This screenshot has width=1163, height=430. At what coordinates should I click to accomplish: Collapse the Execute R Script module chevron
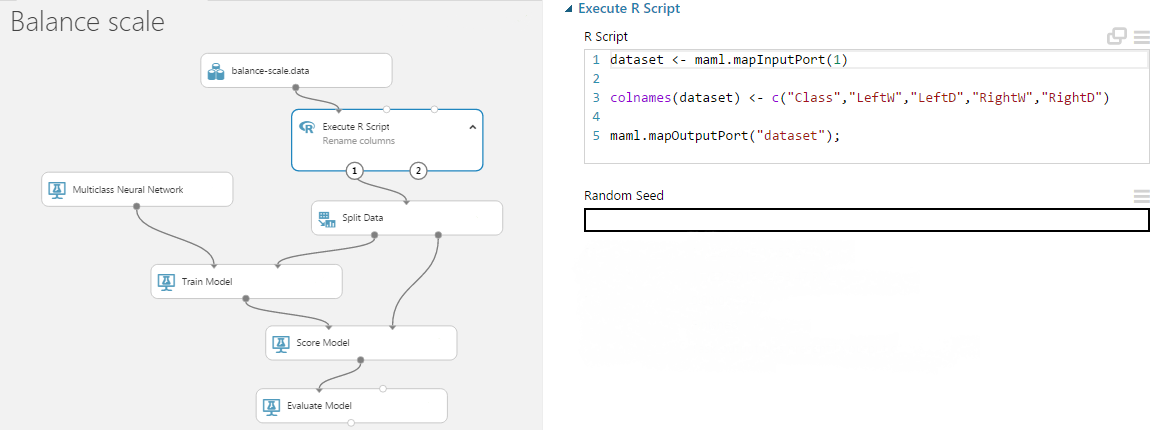(472, 128)
